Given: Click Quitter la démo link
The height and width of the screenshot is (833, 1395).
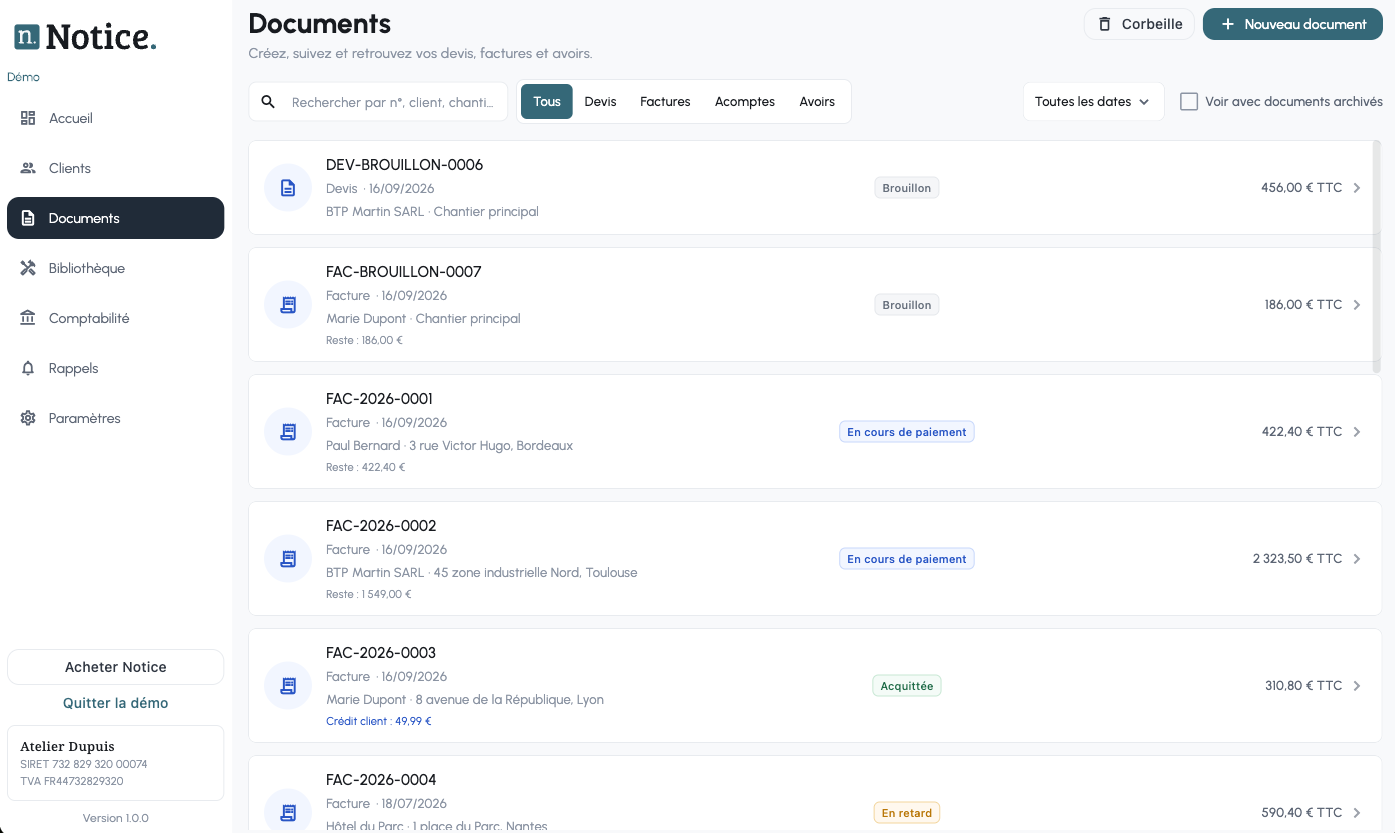Looking at the screenshot, I should click(x=116, y=703).
